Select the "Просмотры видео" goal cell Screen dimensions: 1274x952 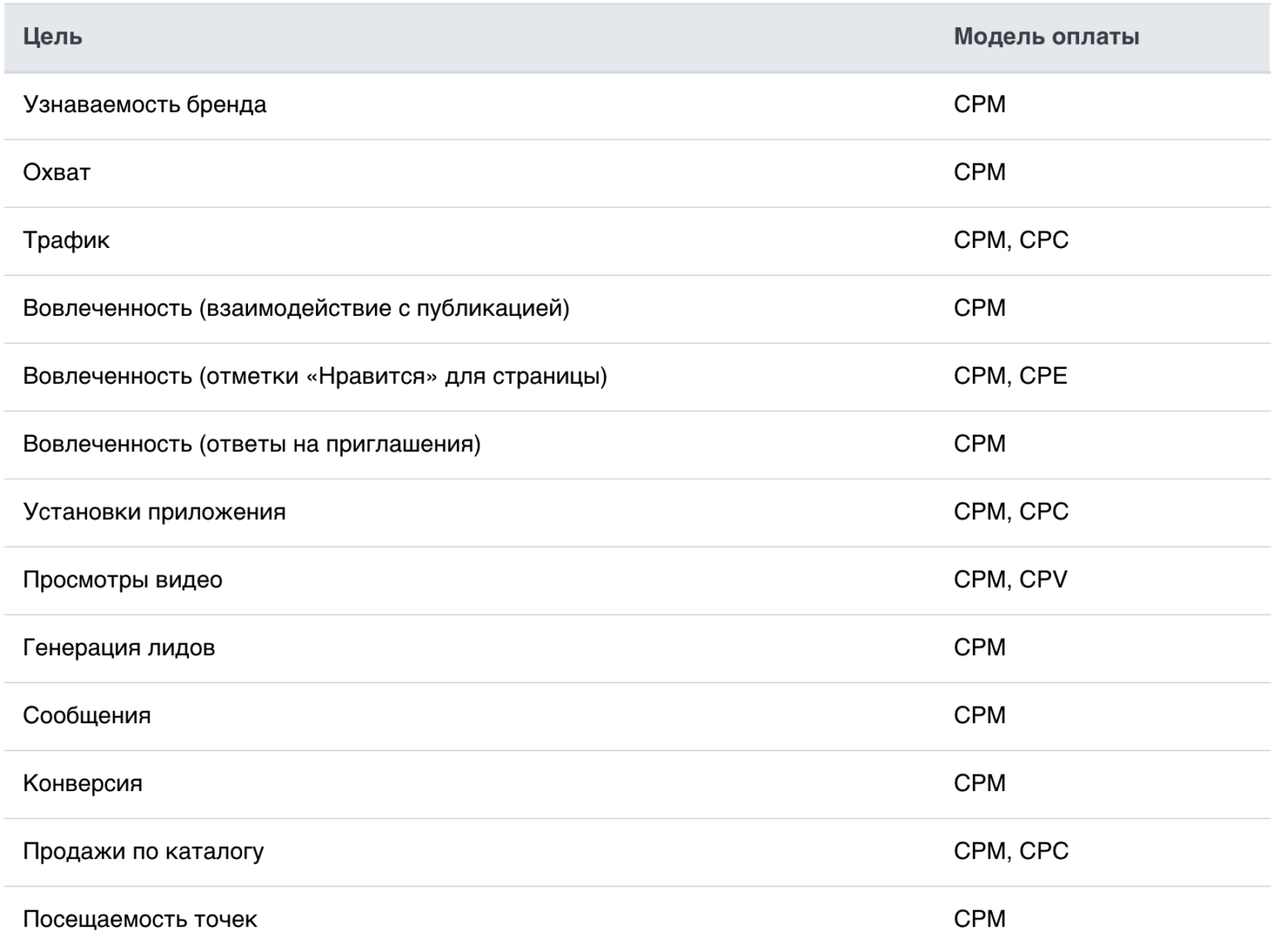click(x=123, y=580)
